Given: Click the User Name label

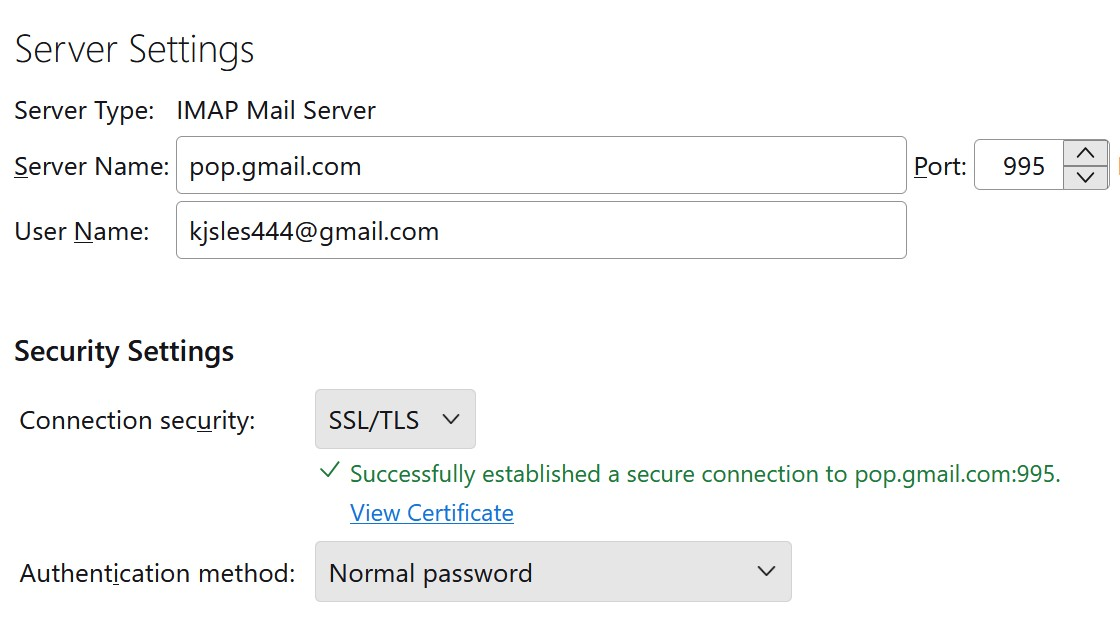Looking at the screenshot, I should point(81,232).
